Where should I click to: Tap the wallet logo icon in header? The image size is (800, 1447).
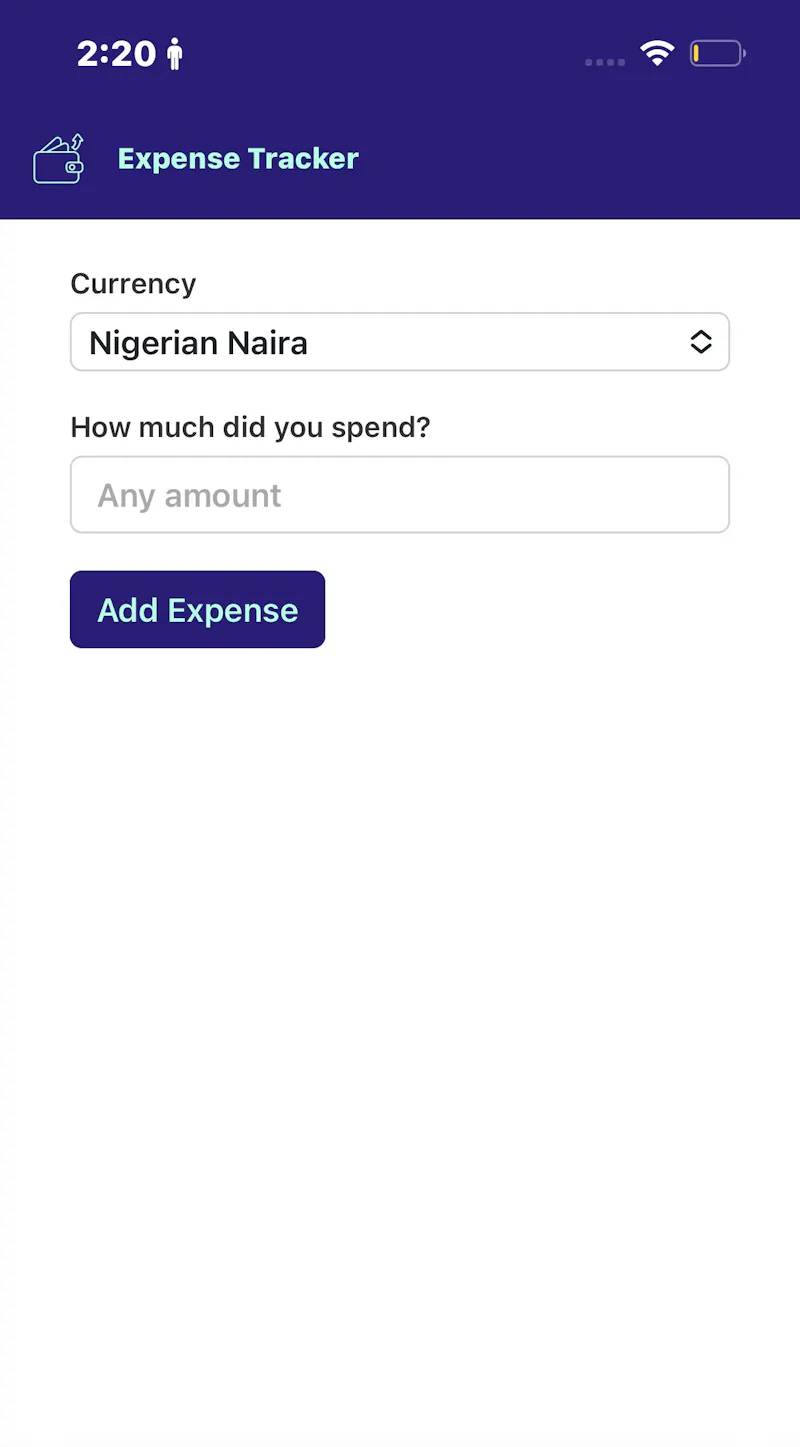click(x=59, y=159)
